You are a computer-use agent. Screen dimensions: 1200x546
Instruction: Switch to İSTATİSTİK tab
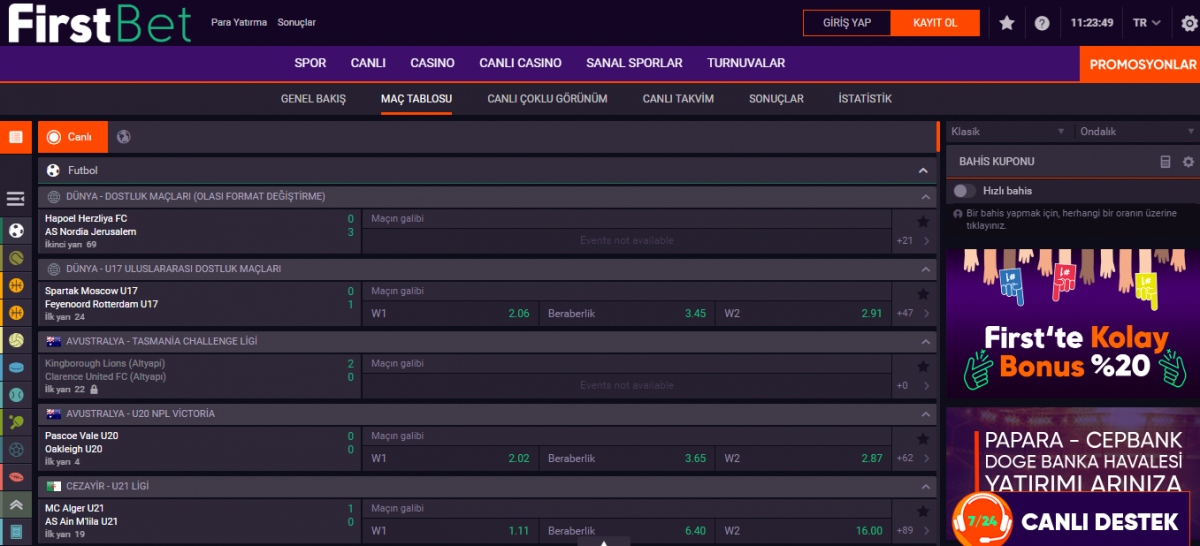pos(865,99)
